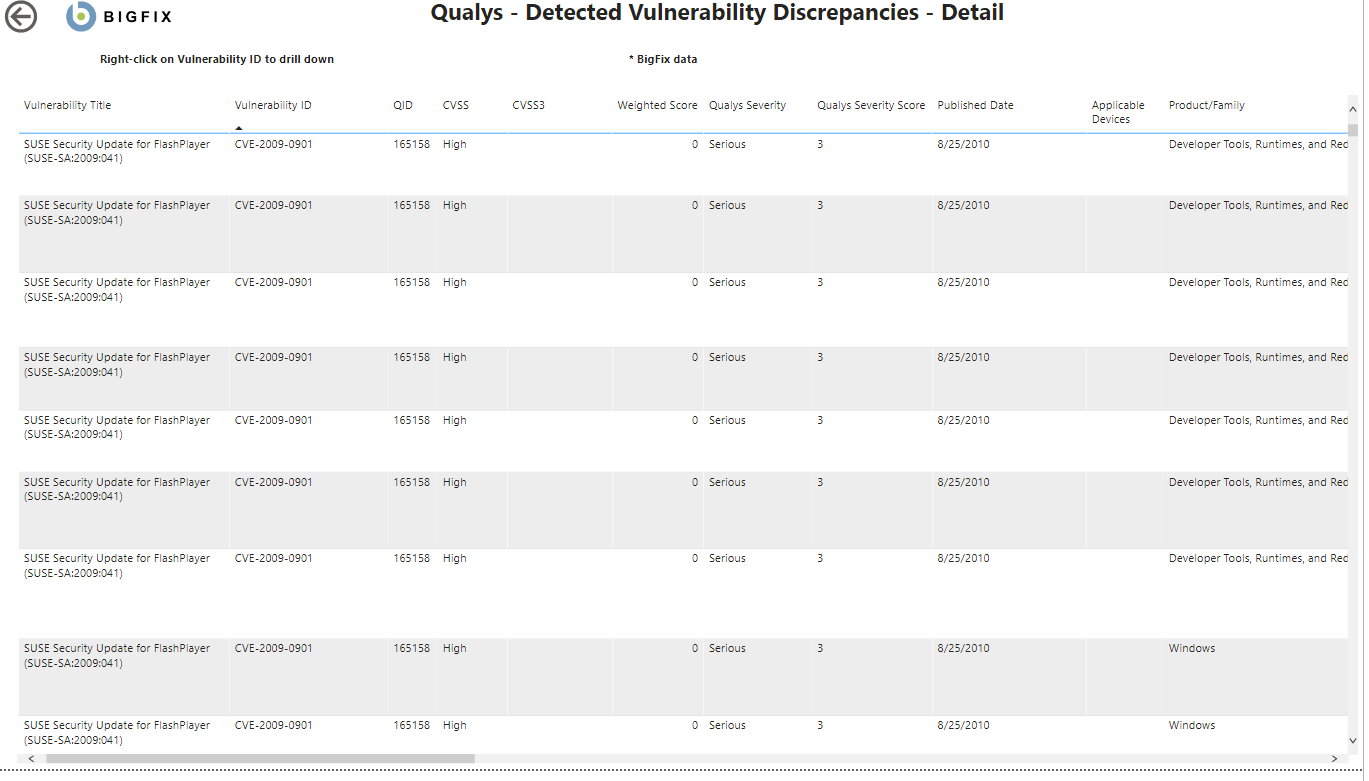Click the Product/Family column header
Image resolution: width=1369 pixels, height=781 pixels.
(x=1207, y=105)
